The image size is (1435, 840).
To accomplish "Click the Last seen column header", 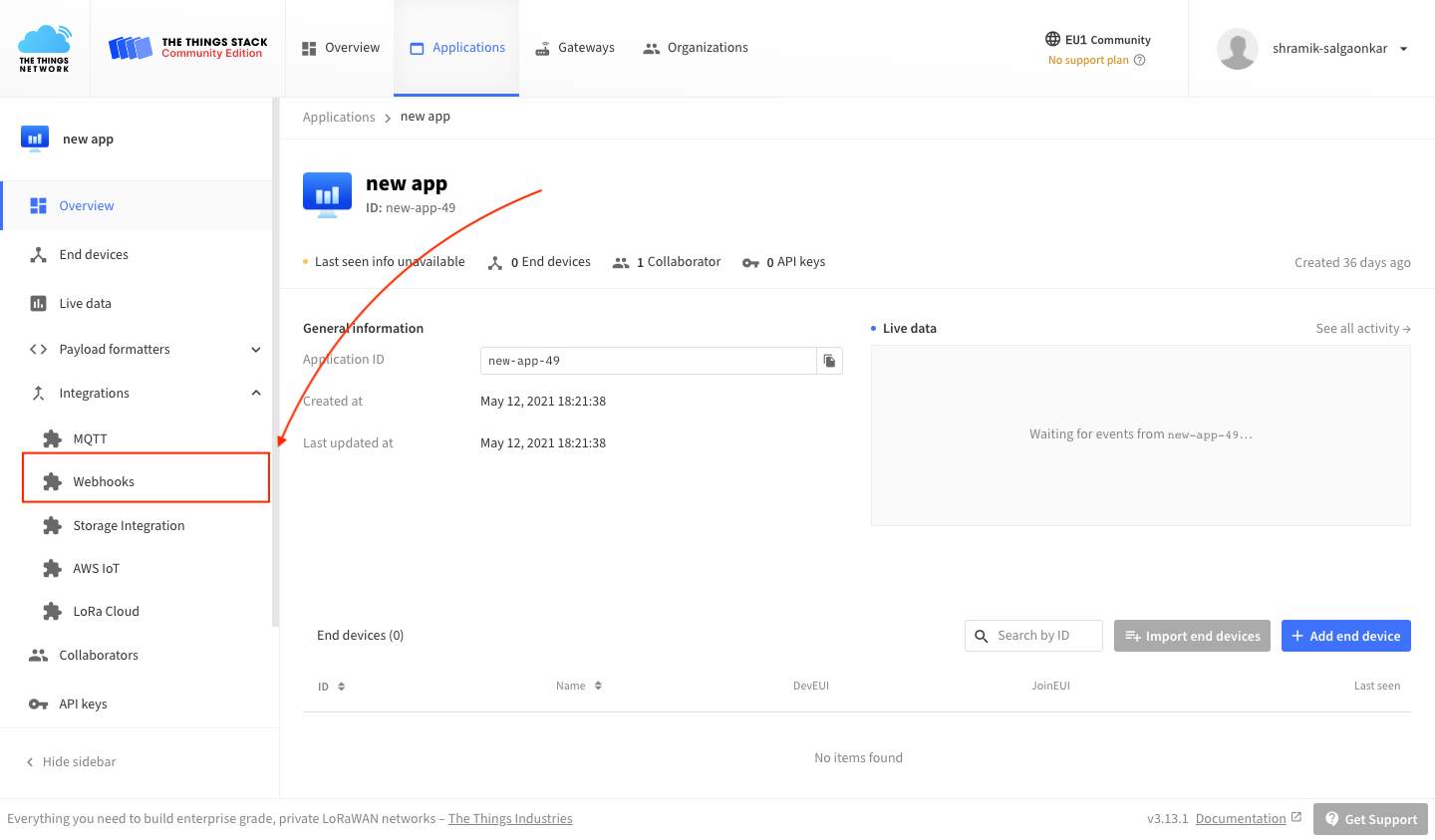I will (x=1377, y=686).
